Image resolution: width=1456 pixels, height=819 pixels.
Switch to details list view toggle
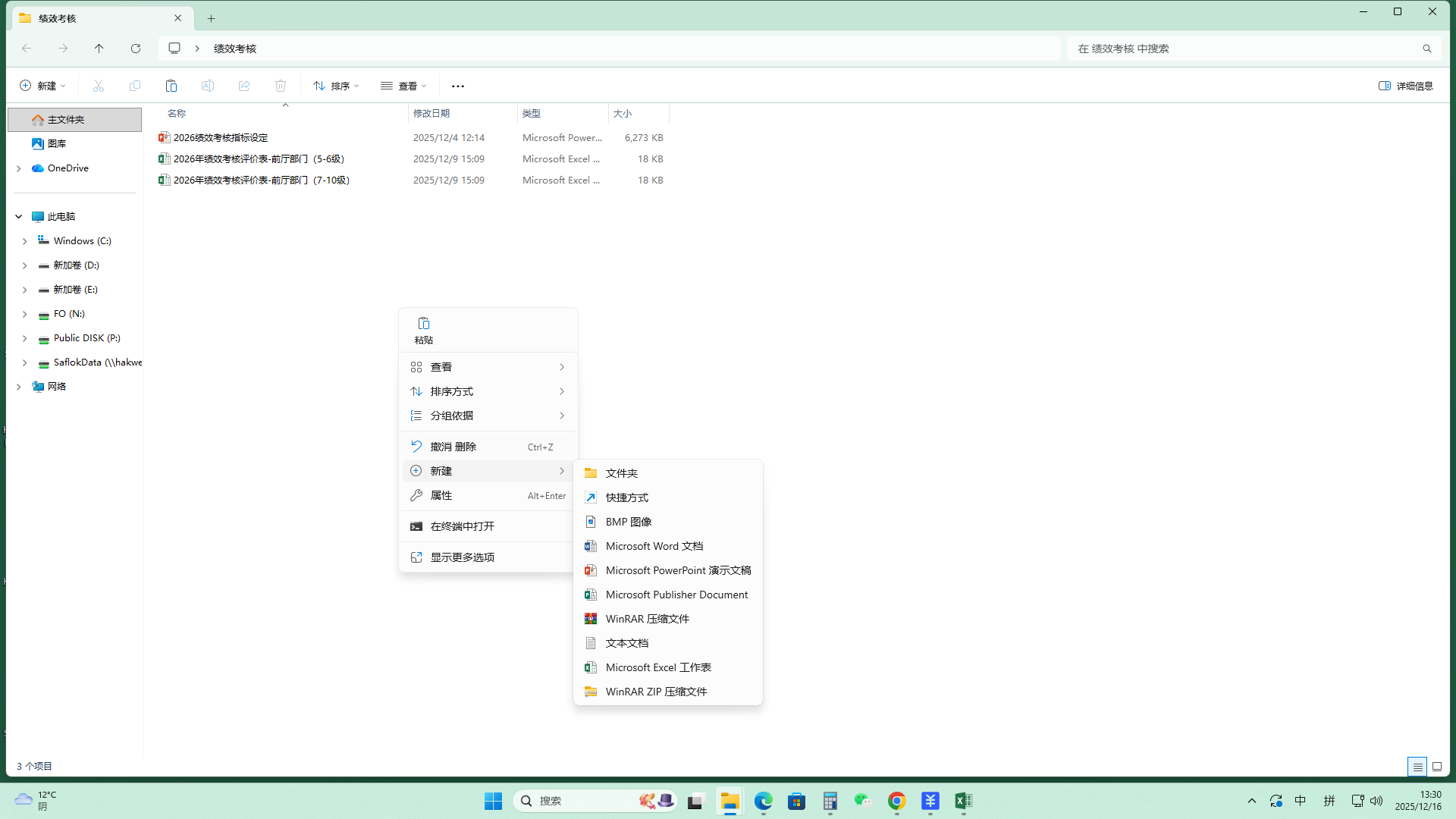(x=1417, y=767)
